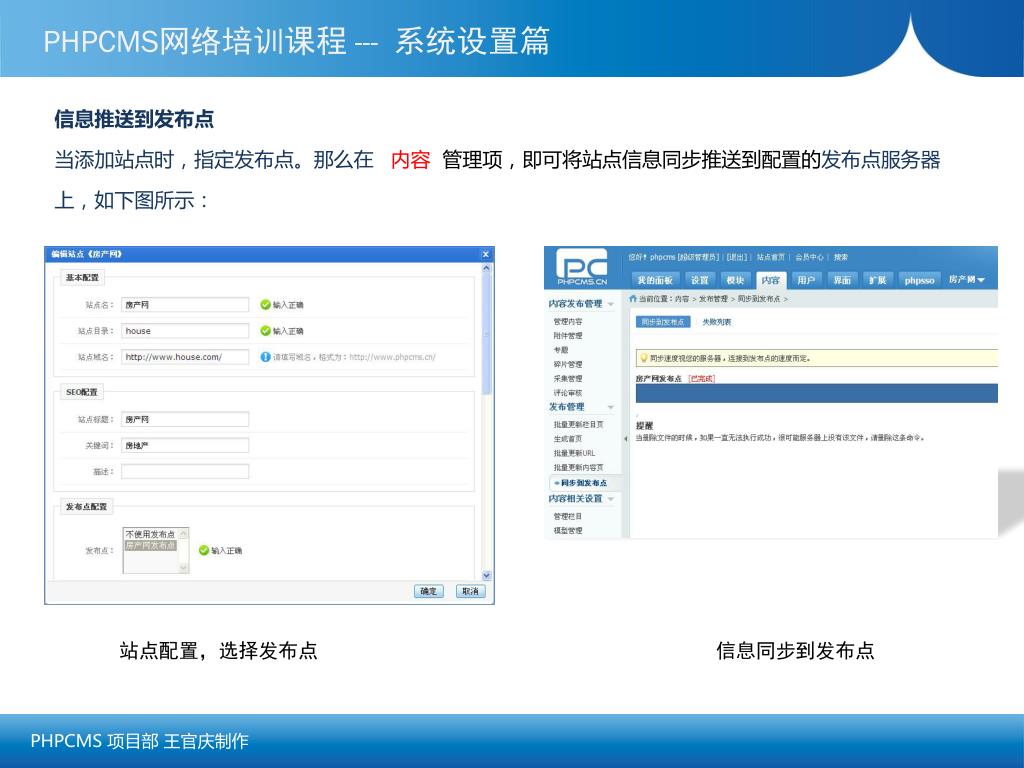
Task: Click the 搜索 header link
Action: point(841,257)
